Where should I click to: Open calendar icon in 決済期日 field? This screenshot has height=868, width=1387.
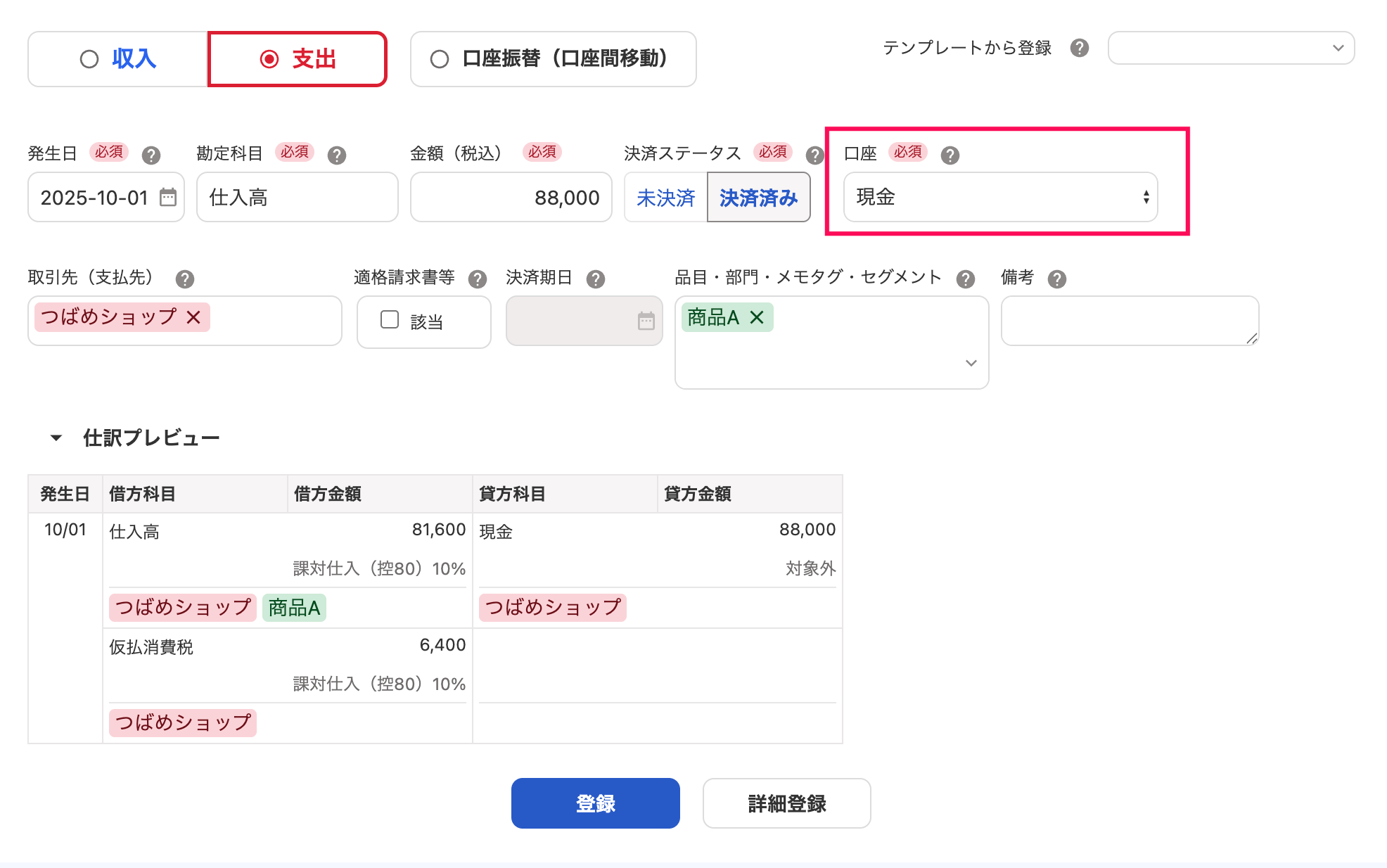tap(646, 321)
